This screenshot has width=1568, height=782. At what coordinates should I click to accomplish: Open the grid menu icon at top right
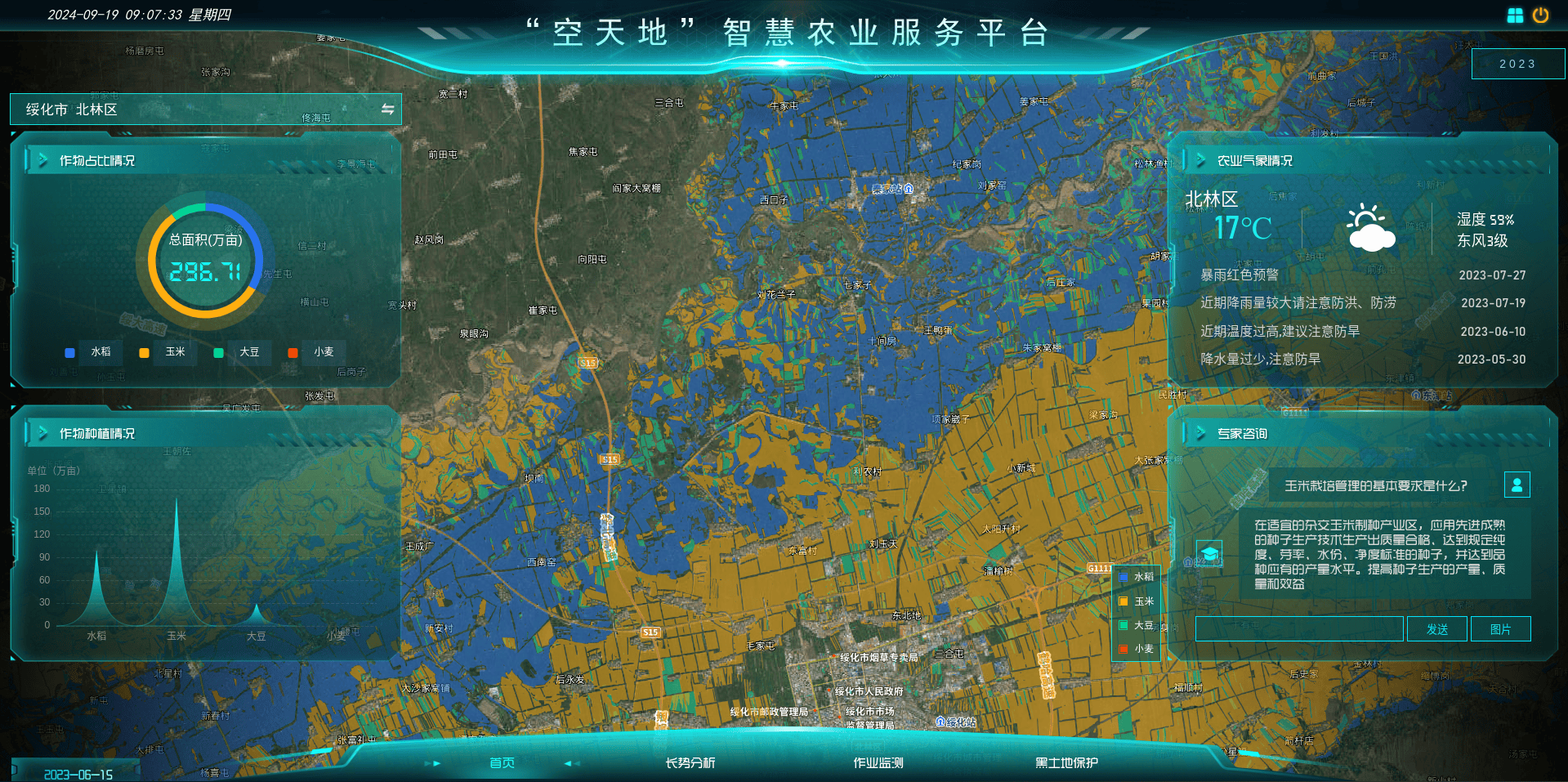(x=1515, y=16)
